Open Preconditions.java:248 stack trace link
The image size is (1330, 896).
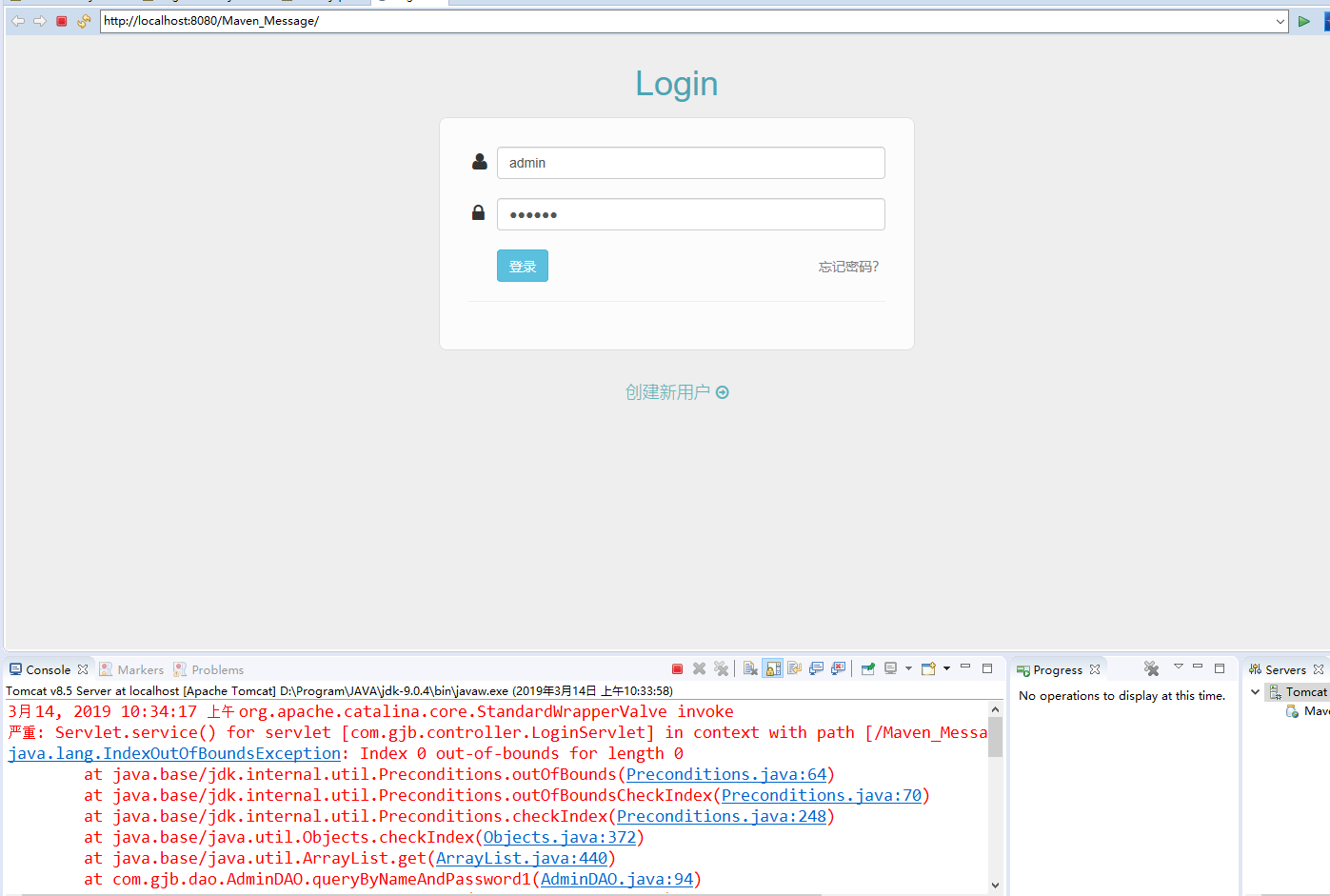722,816
